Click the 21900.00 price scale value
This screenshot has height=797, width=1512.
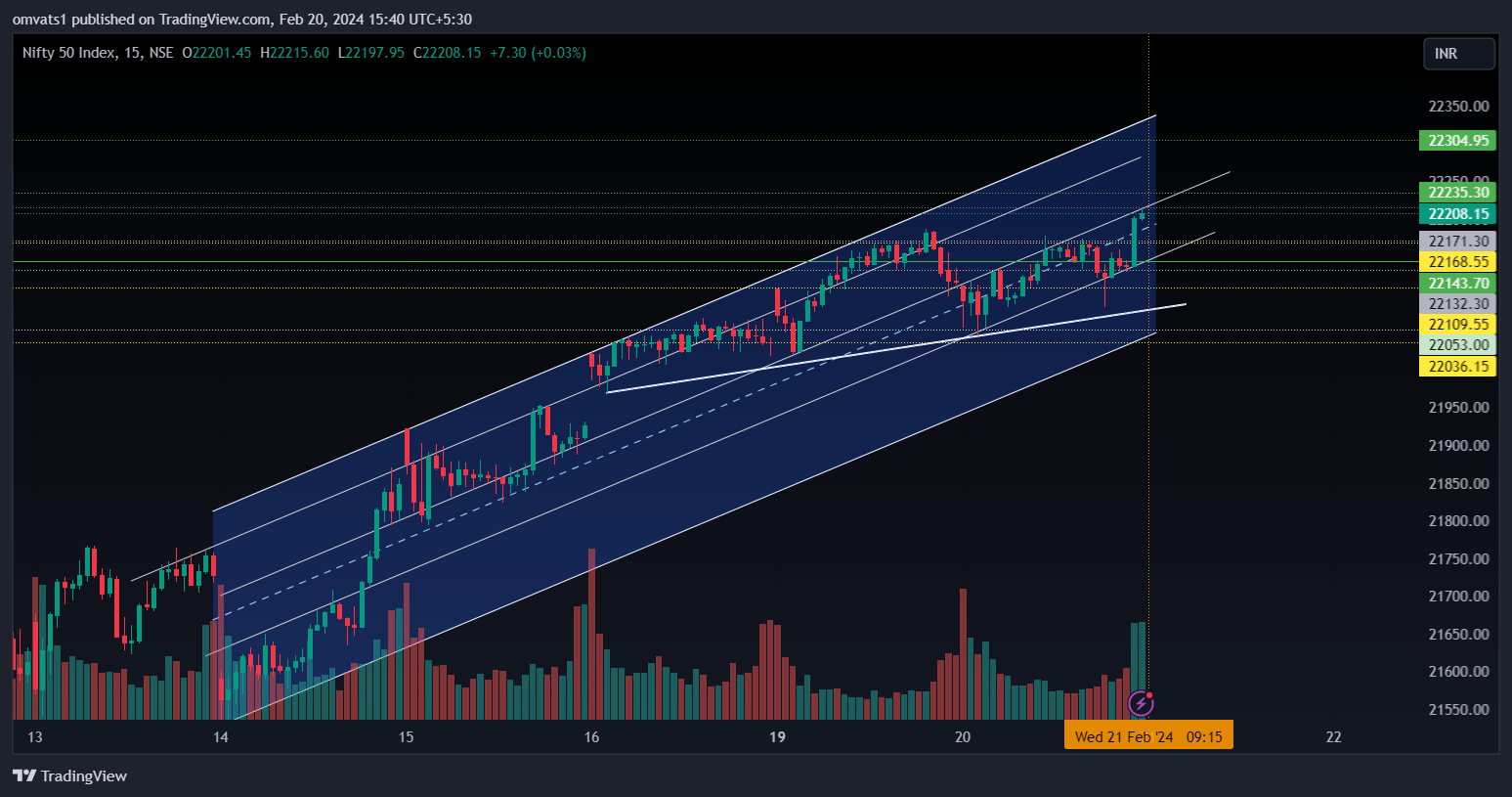pyautogui.click(x=1458, y=446)
